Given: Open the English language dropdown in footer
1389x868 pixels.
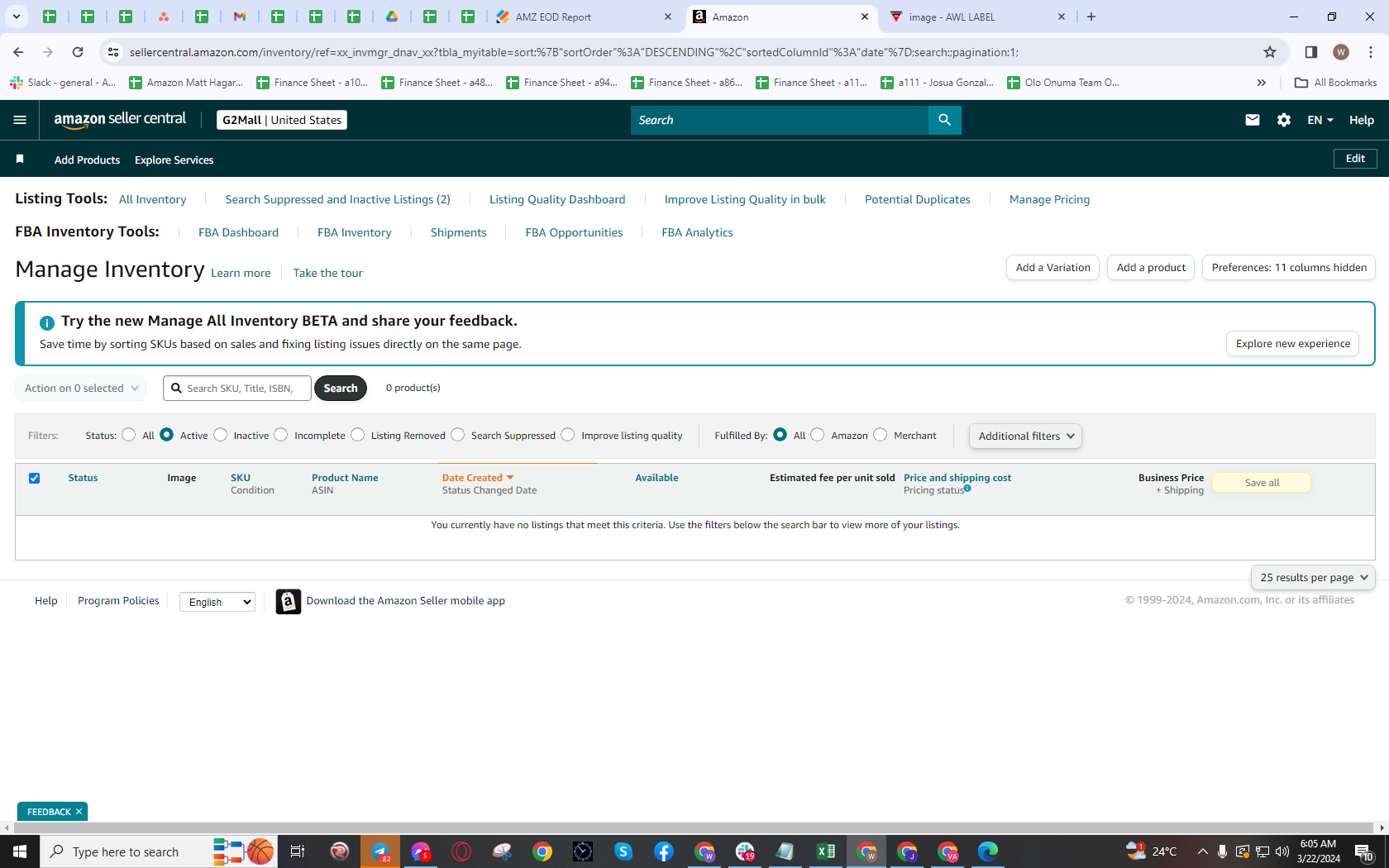Looking at the screenshot, I should click(217, 602).
